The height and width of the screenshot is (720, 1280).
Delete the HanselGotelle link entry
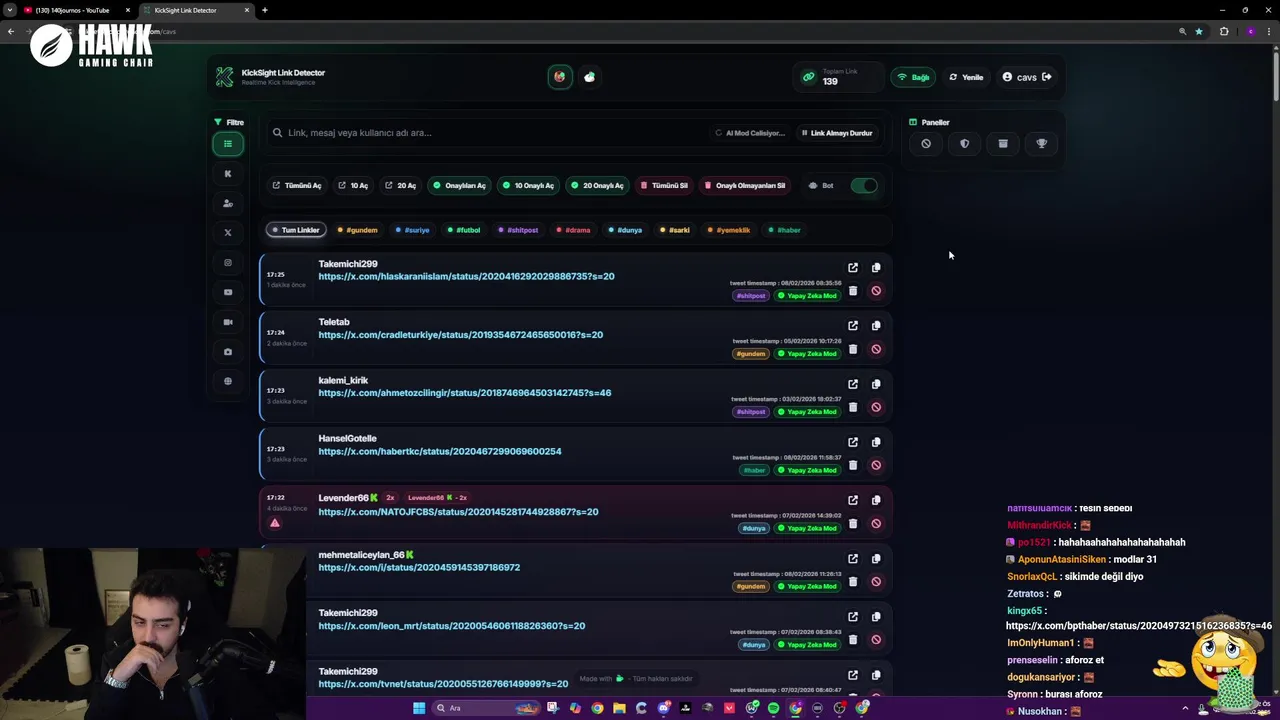[853, 465]
